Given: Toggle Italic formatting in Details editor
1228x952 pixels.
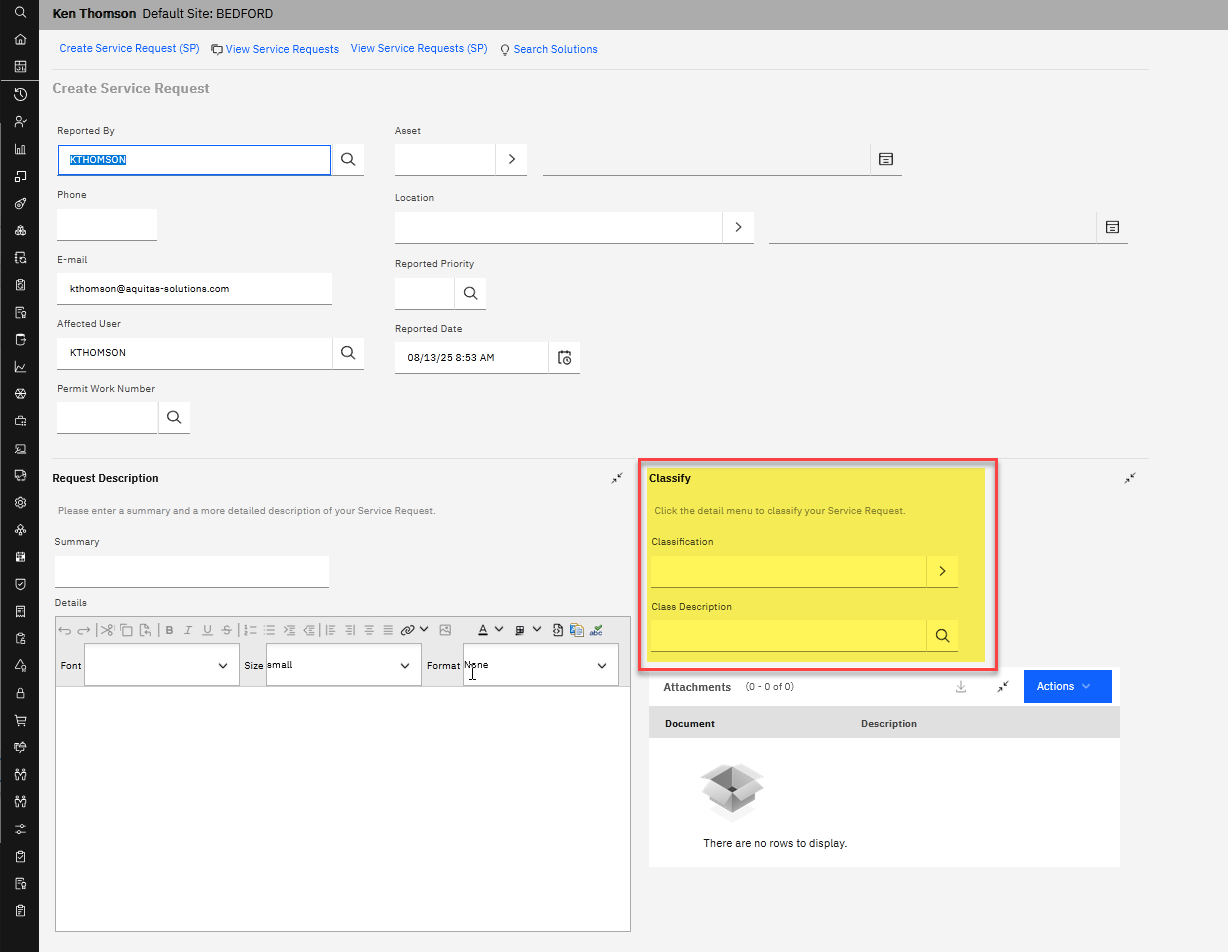Looking at the screenshot, I should point(187,630).
